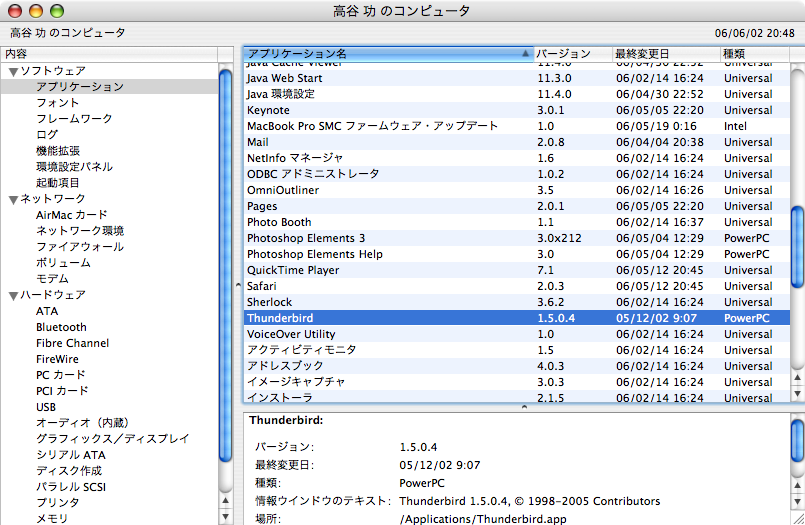This screenshot has height=525, width=805.
Task: Show ATA hardware info
Action: pyautogui.click(x=47, y=311)
